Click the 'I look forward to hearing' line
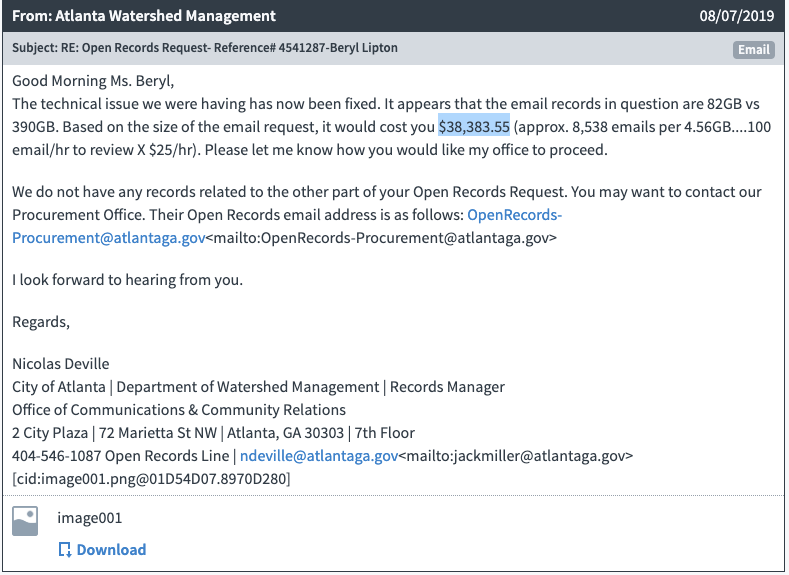The image size is (789, 575). (127, 280)
